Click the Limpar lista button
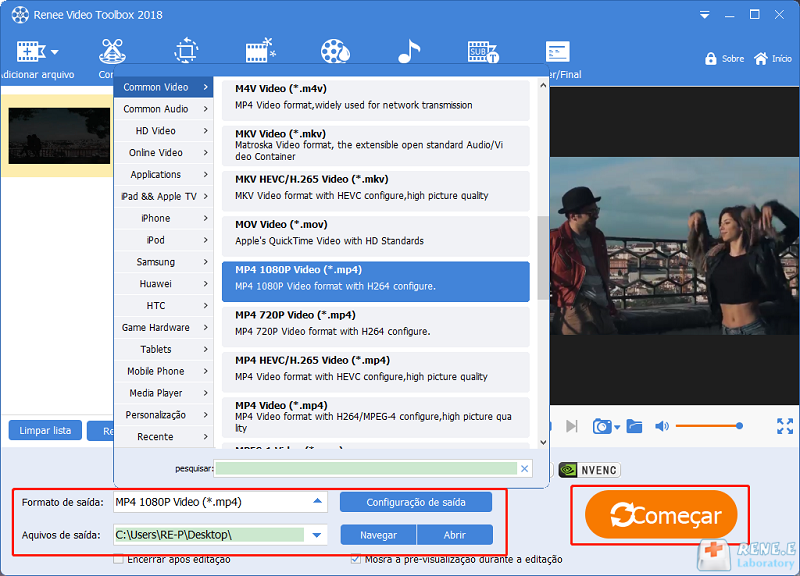Screen dimensions: 800x576 45,431
